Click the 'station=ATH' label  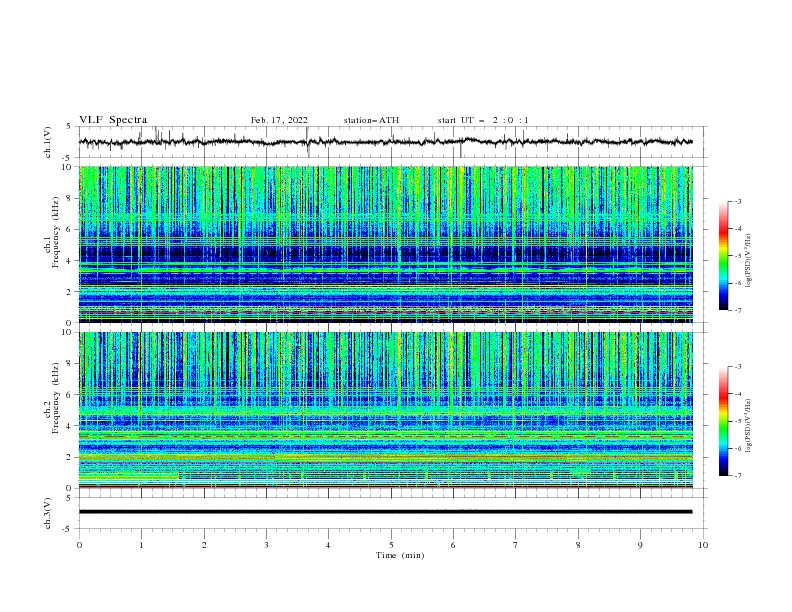371,120
